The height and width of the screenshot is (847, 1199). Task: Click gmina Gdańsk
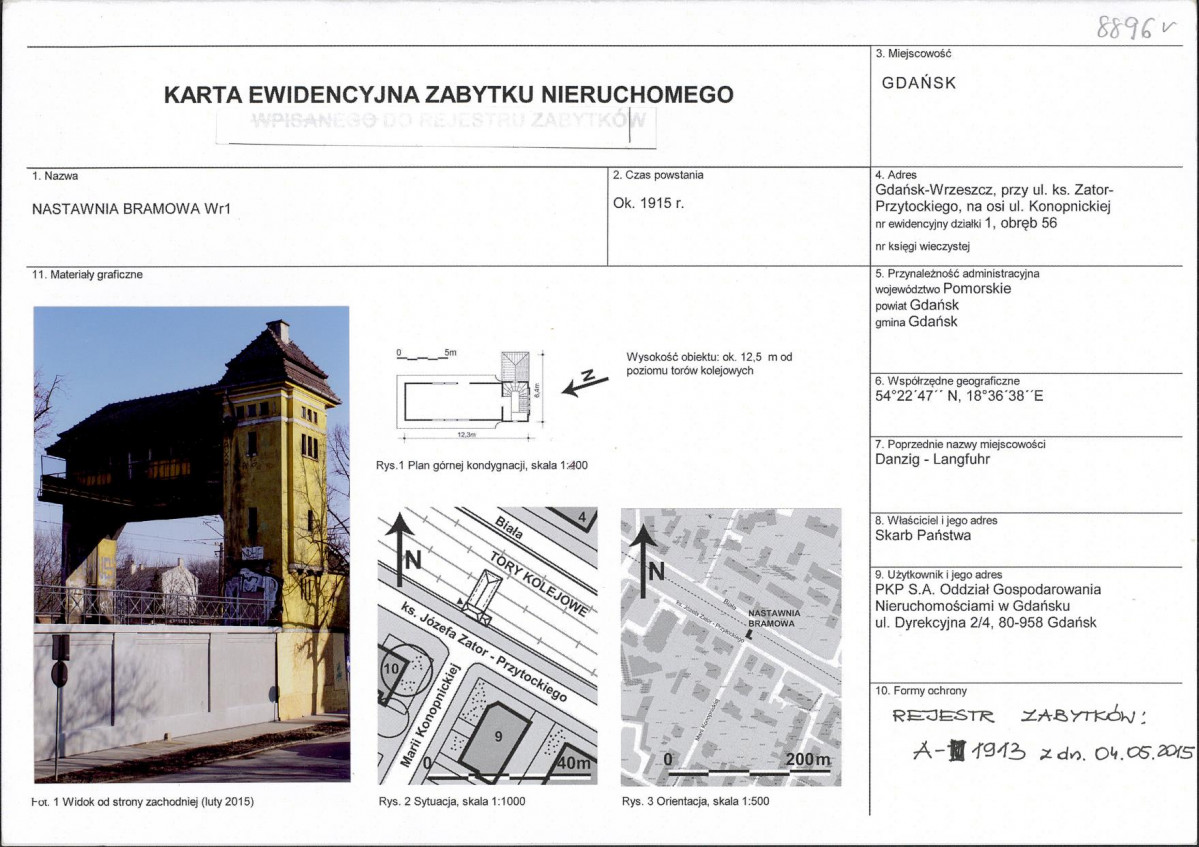coord(916,322)
